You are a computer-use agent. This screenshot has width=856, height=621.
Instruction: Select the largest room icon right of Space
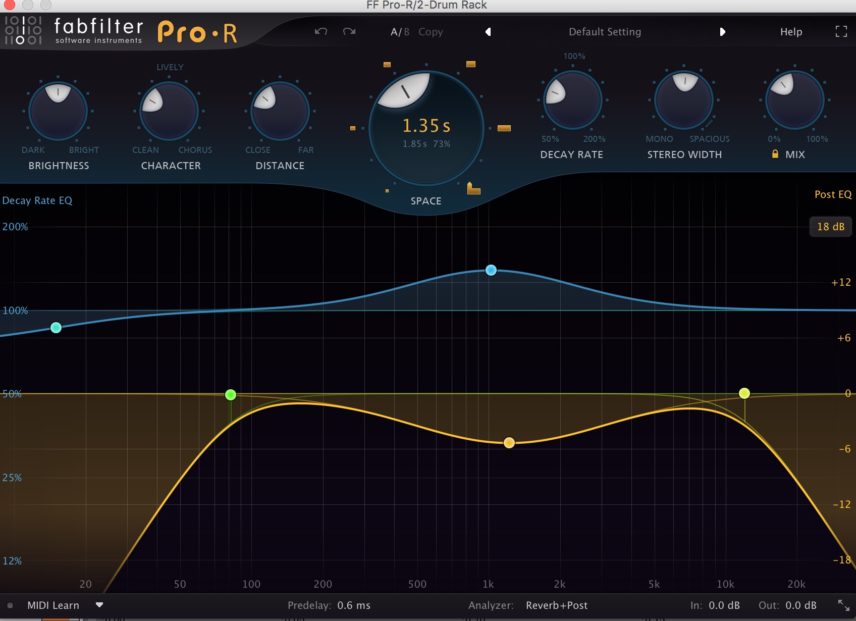(x=504, y=128)
